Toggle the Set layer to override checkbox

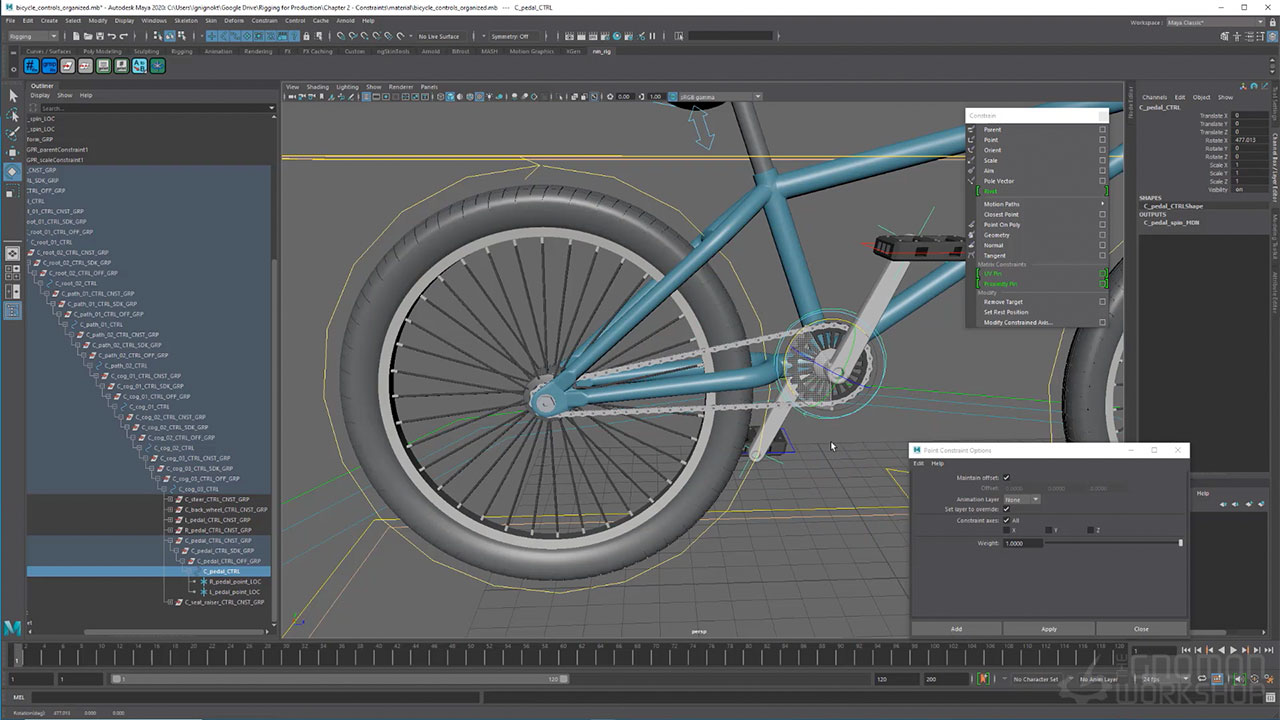pos(1006,509)
